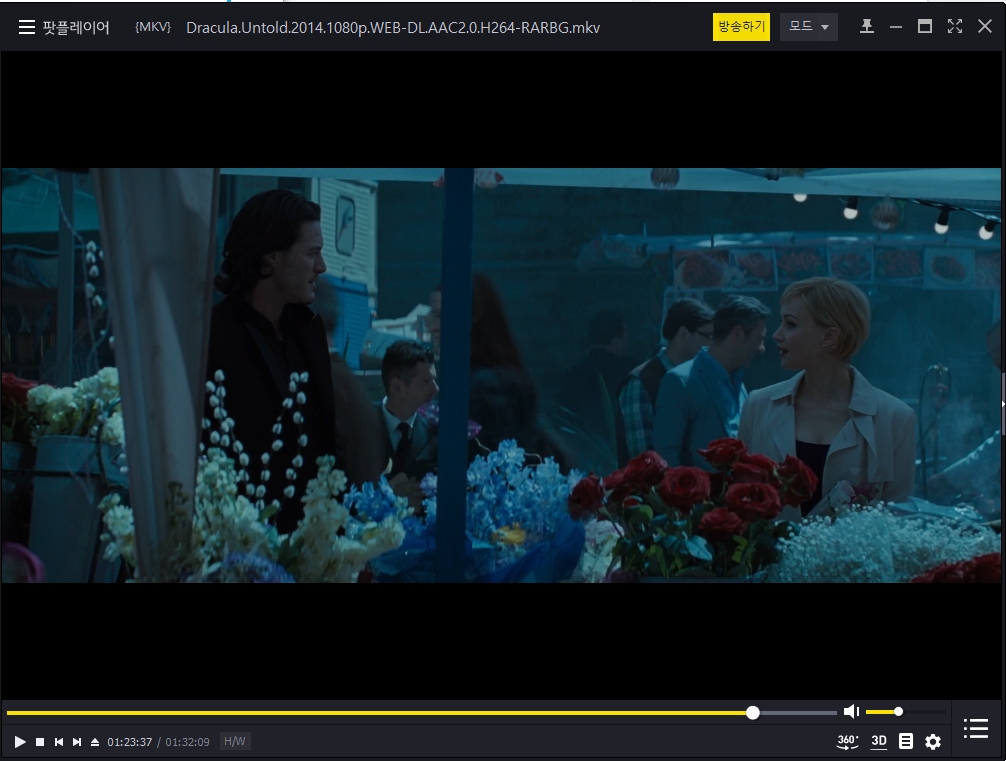Screen dimensions: 1006x761
Task: Go to previous file
Action: (58, 742)
